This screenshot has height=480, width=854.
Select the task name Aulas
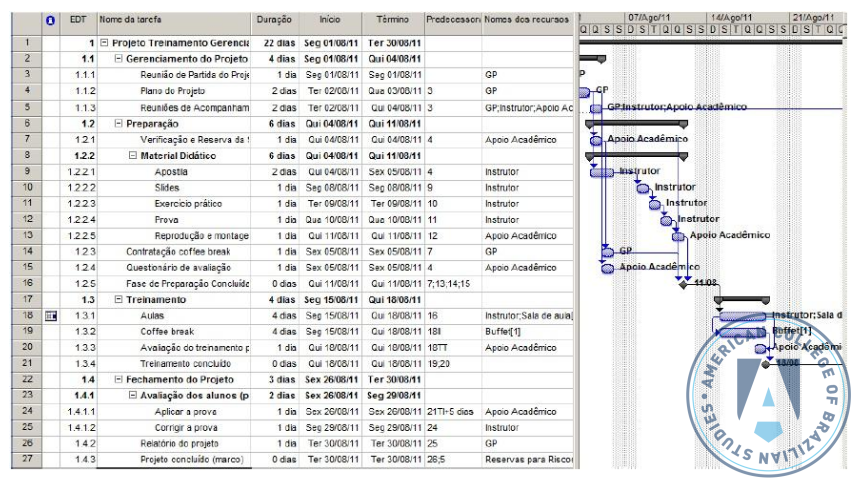152,315
